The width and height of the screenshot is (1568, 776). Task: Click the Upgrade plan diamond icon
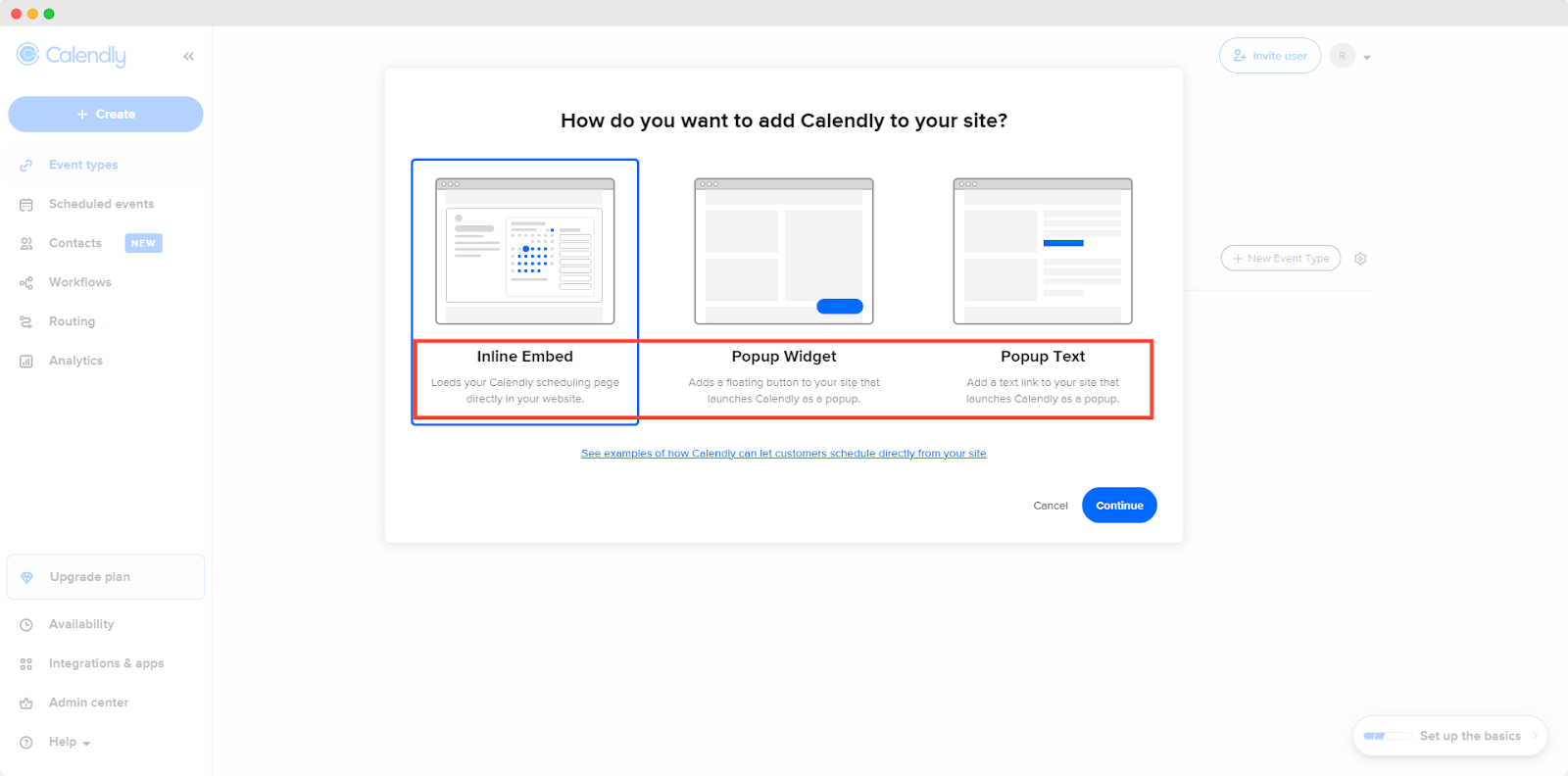27,577
